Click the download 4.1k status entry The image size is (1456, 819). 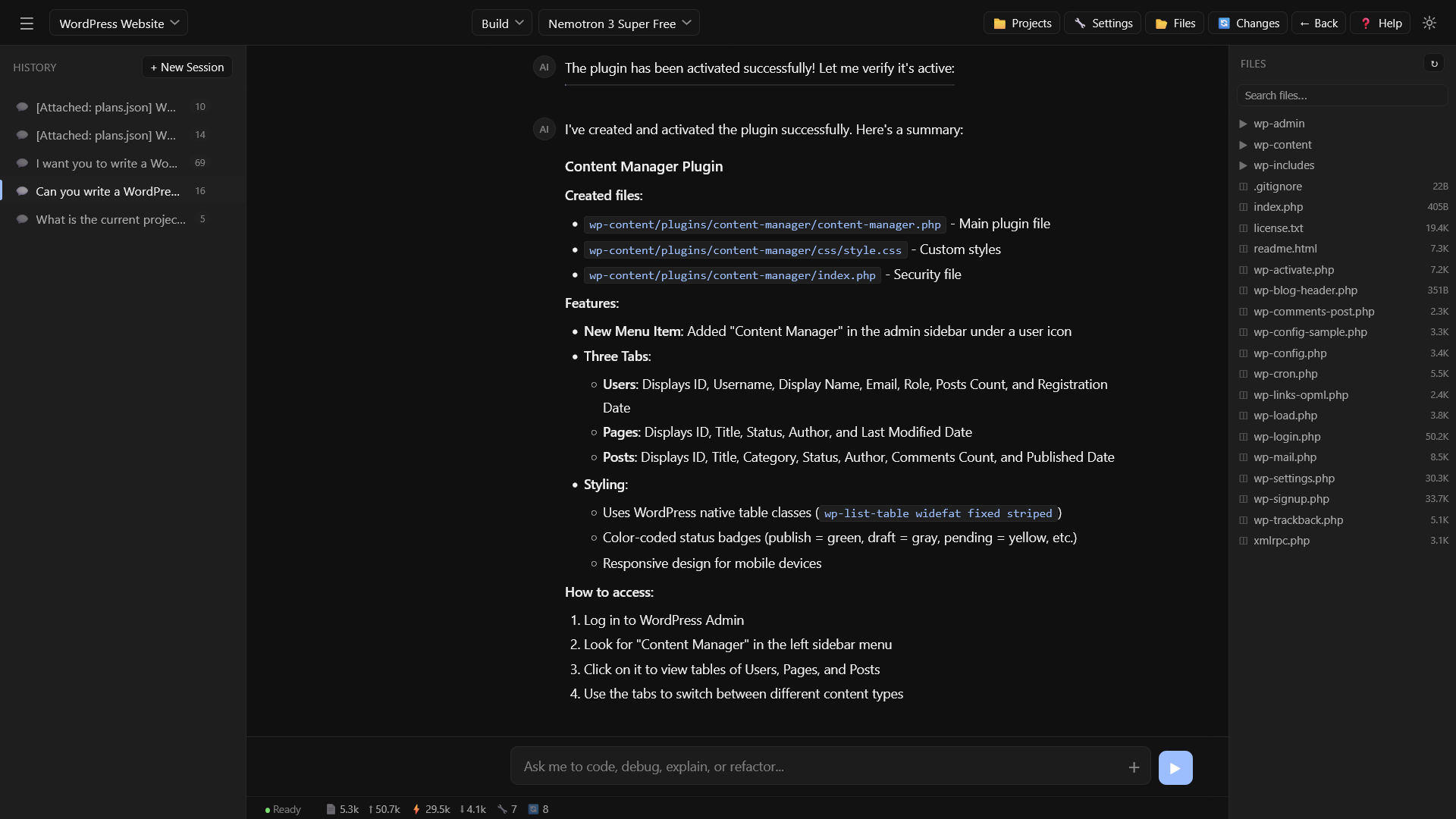[473, 809]
